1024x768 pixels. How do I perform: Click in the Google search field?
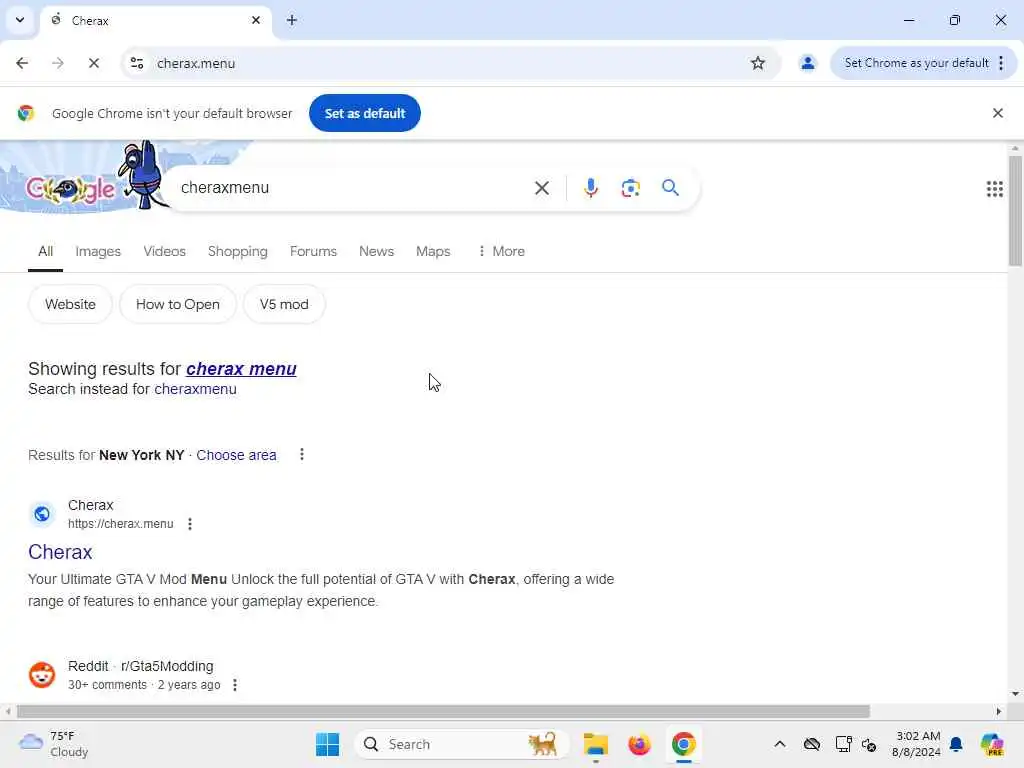[353, 188]
